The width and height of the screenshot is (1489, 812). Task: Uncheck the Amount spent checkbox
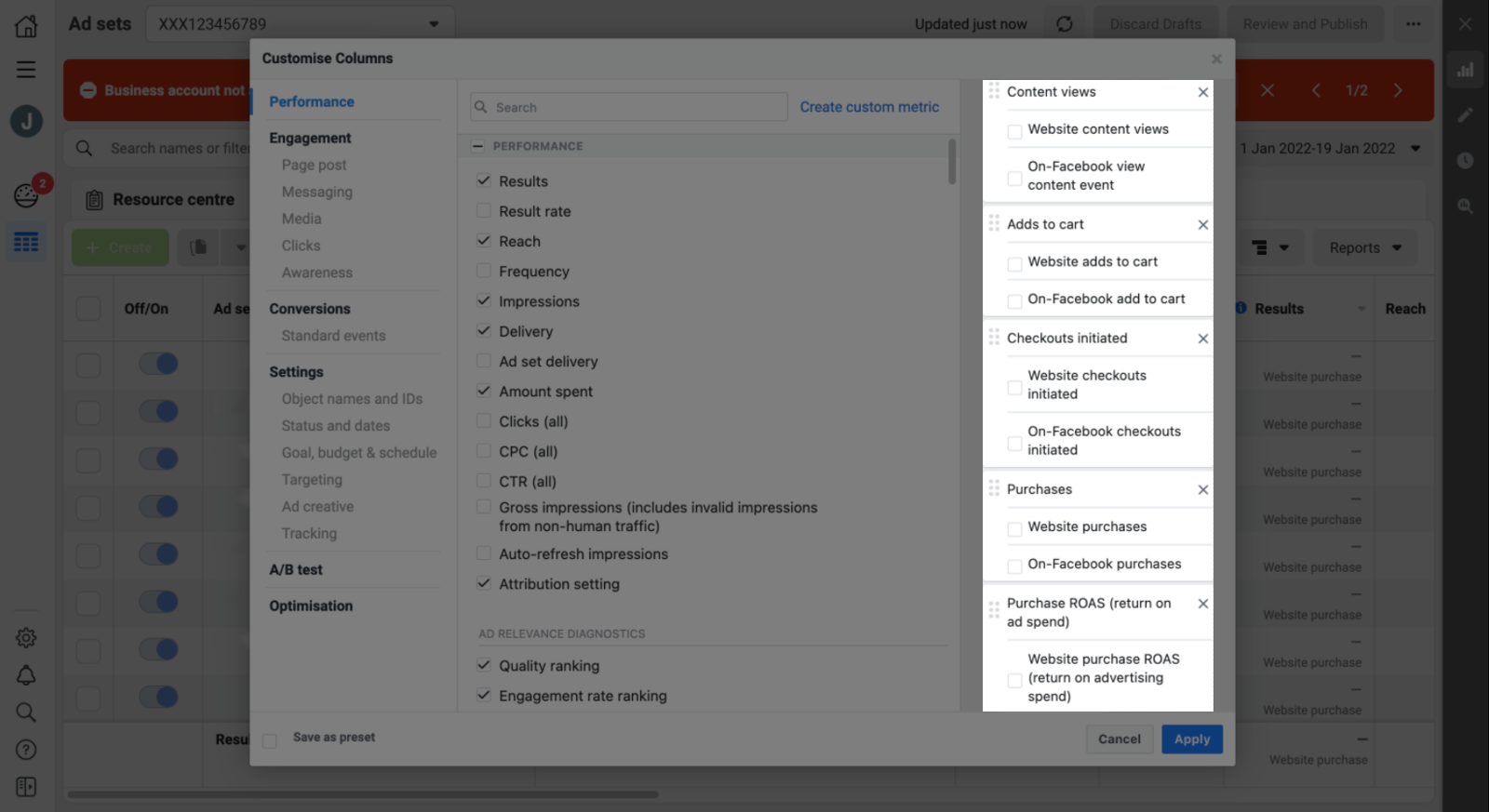coord(484,391)
